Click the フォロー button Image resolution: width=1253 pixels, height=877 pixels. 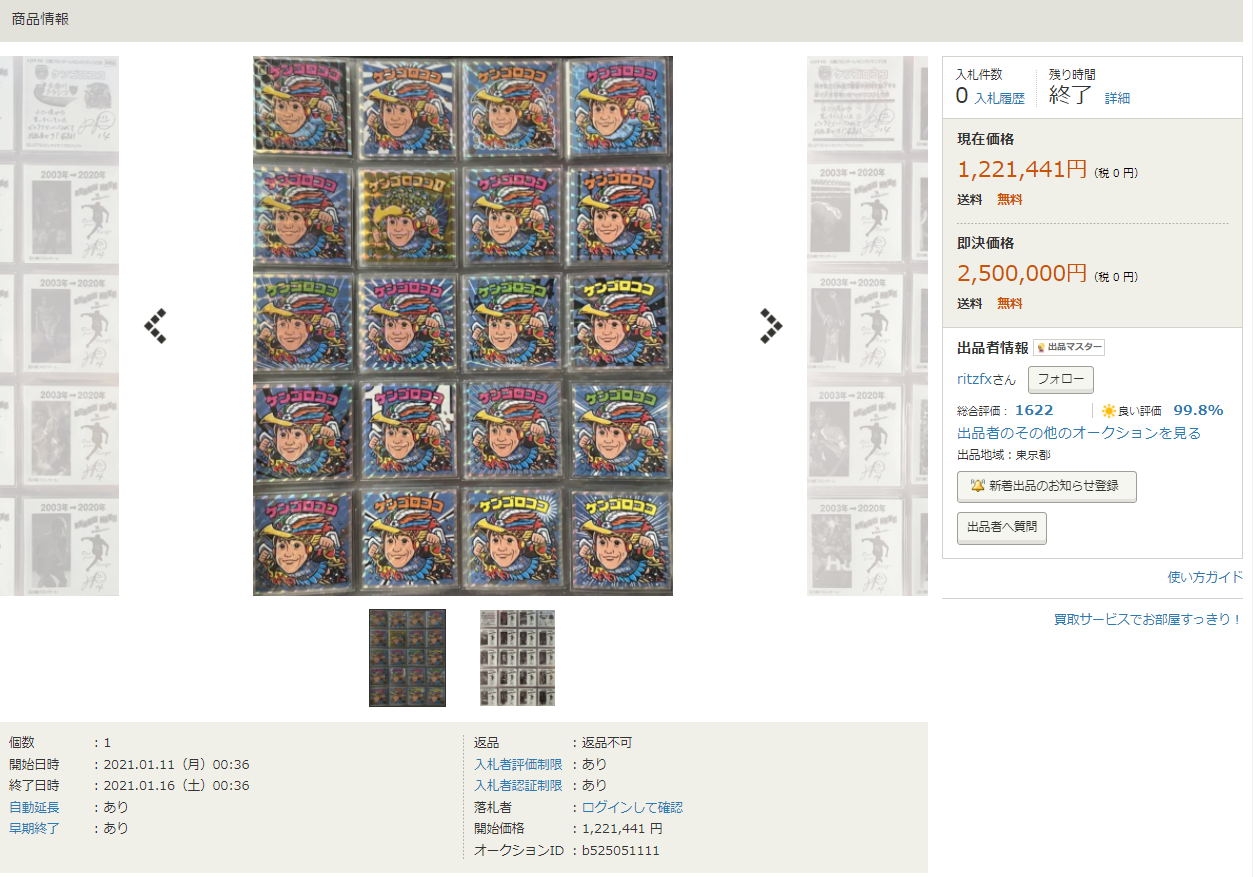click(1061, 380)
